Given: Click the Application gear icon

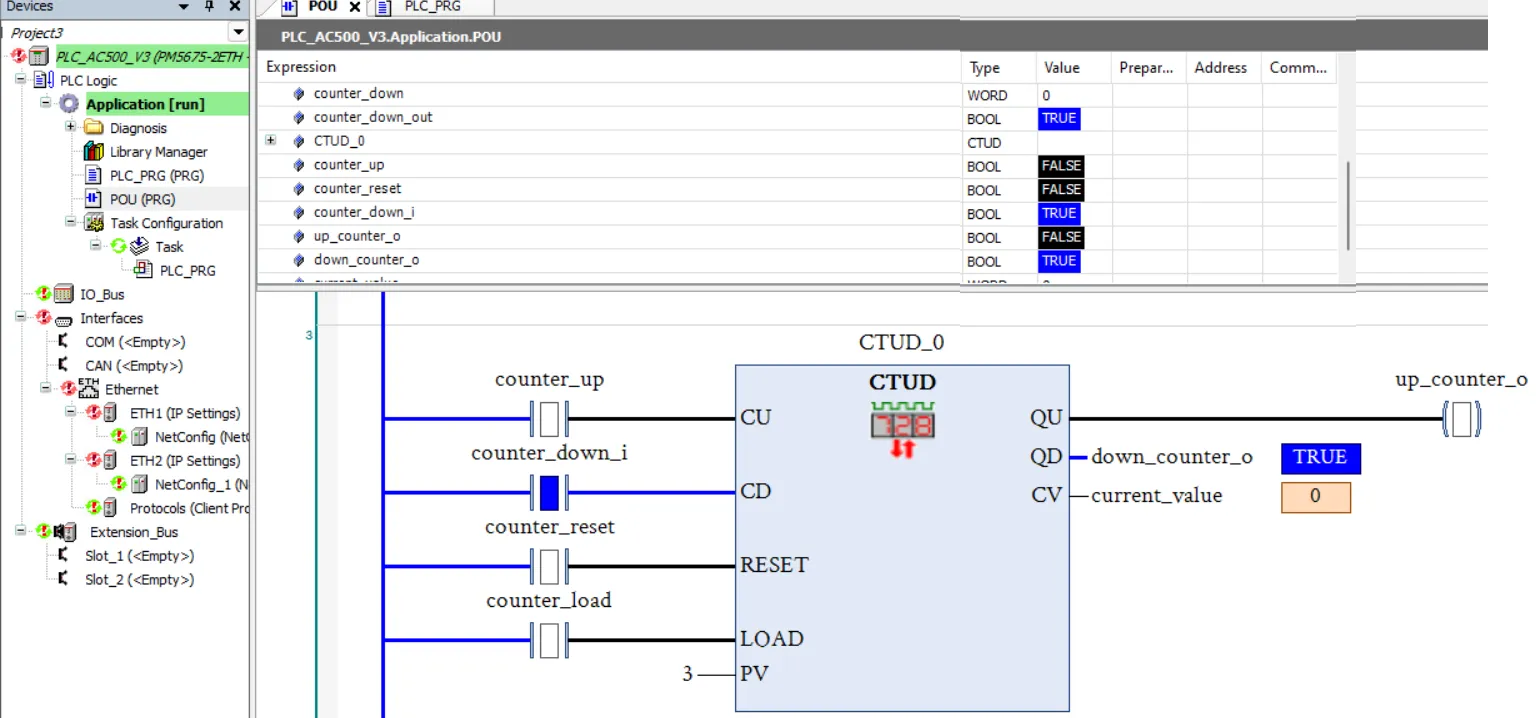Looking at the screenshot, I should pos(69,104).
